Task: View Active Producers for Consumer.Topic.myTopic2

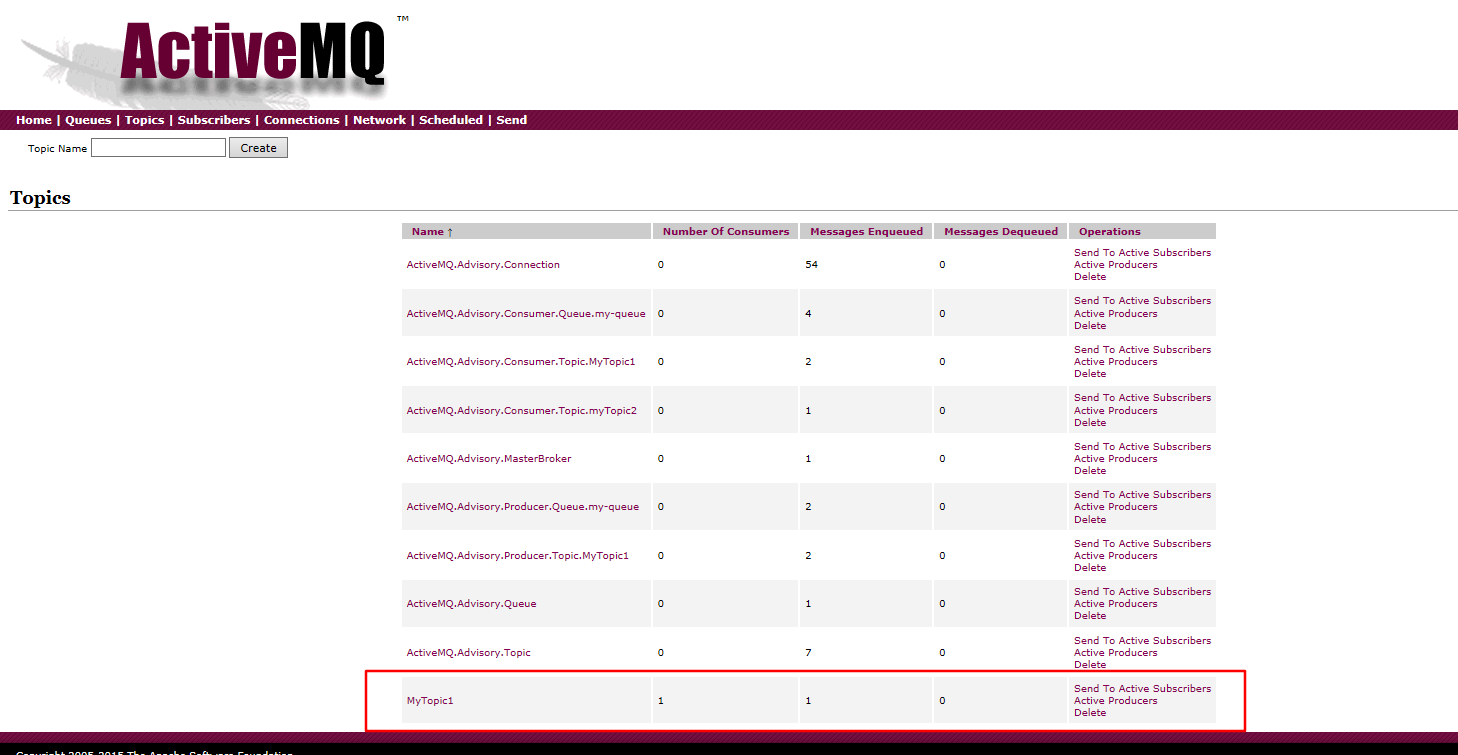Action: tap(1115, 411)
